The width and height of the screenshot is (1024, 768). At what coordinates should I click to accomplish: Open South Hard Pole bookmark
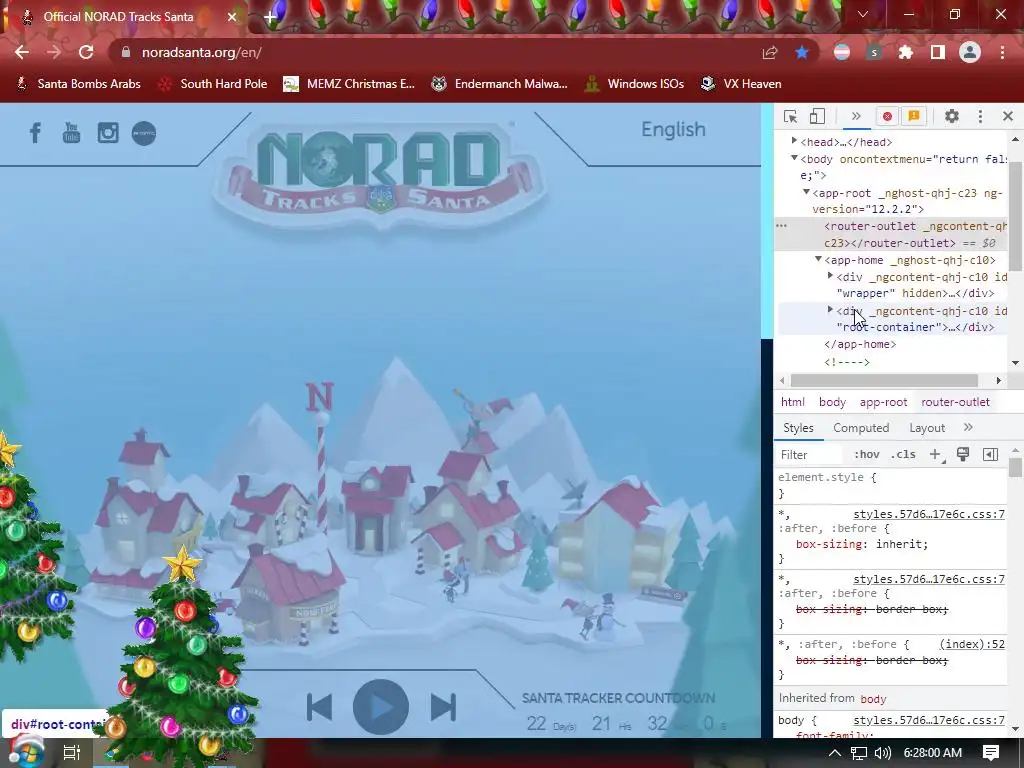pyautogui.click(x=213, y=84)
